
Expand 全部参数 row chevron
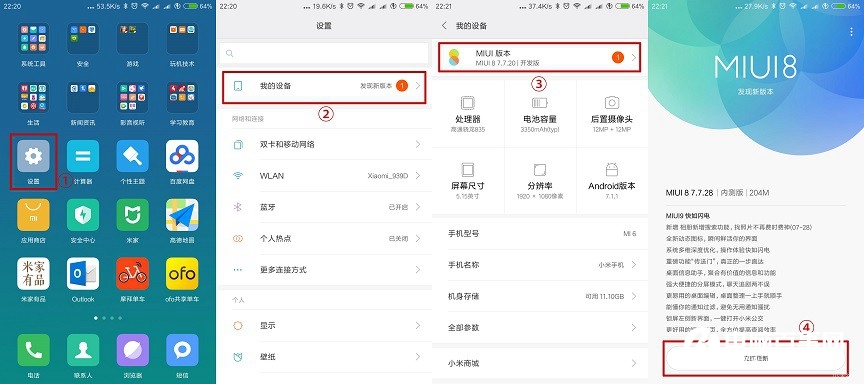634,328
